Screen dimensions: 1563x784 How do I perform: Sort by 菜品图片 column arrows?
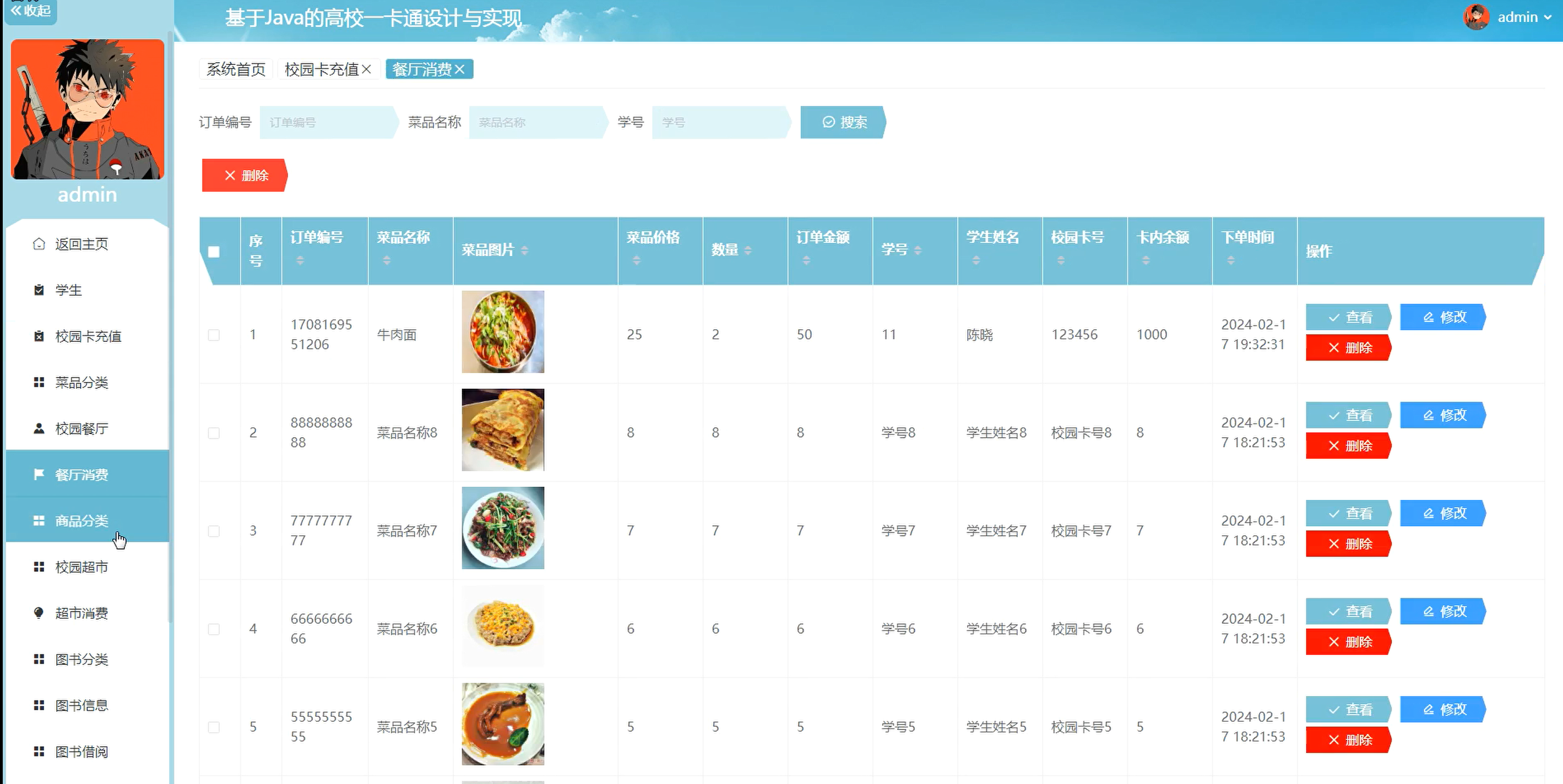pos(524,250)
